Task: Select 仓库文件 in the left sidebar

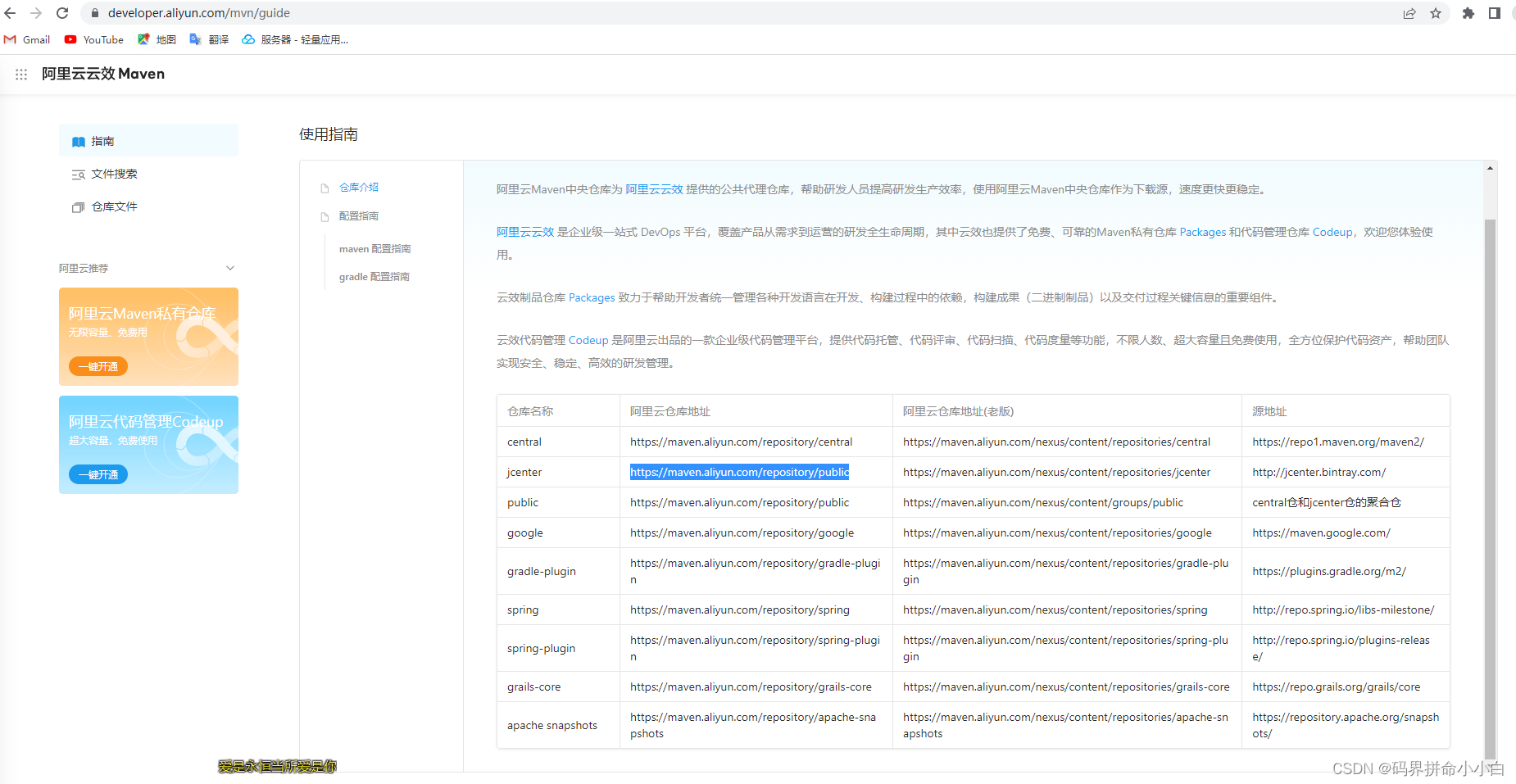Action: pos(148,206)
